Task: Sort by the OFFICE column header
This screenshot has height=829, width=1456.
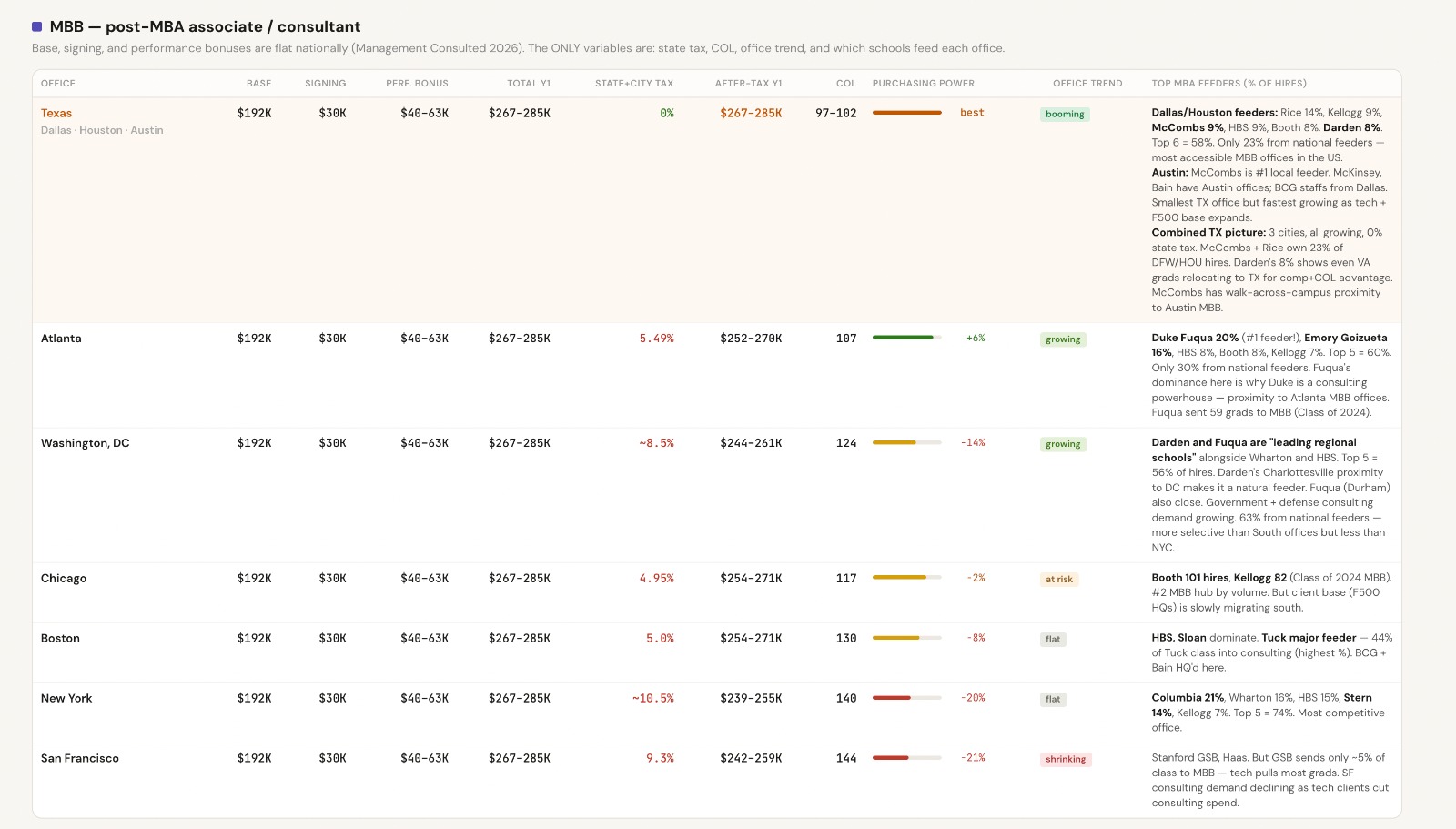Action: pyautogui.click(x=58, y=84)
